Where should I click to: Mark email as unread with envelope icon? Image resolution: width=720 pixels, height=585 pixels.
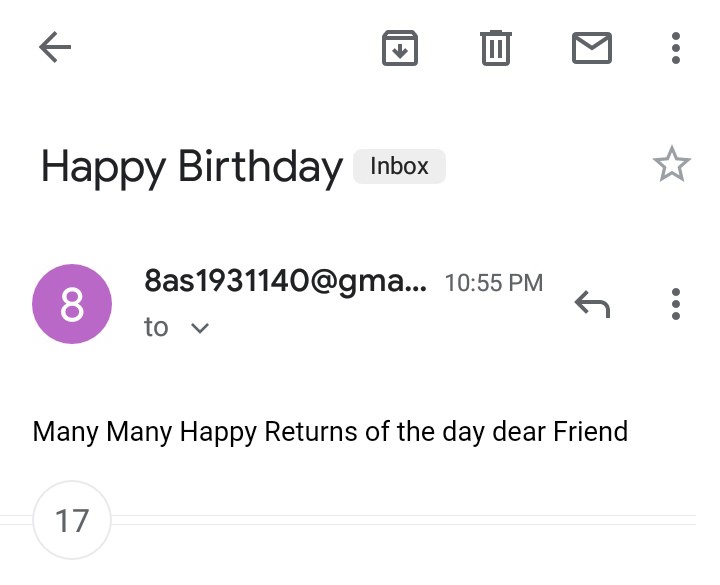(592, 48)
